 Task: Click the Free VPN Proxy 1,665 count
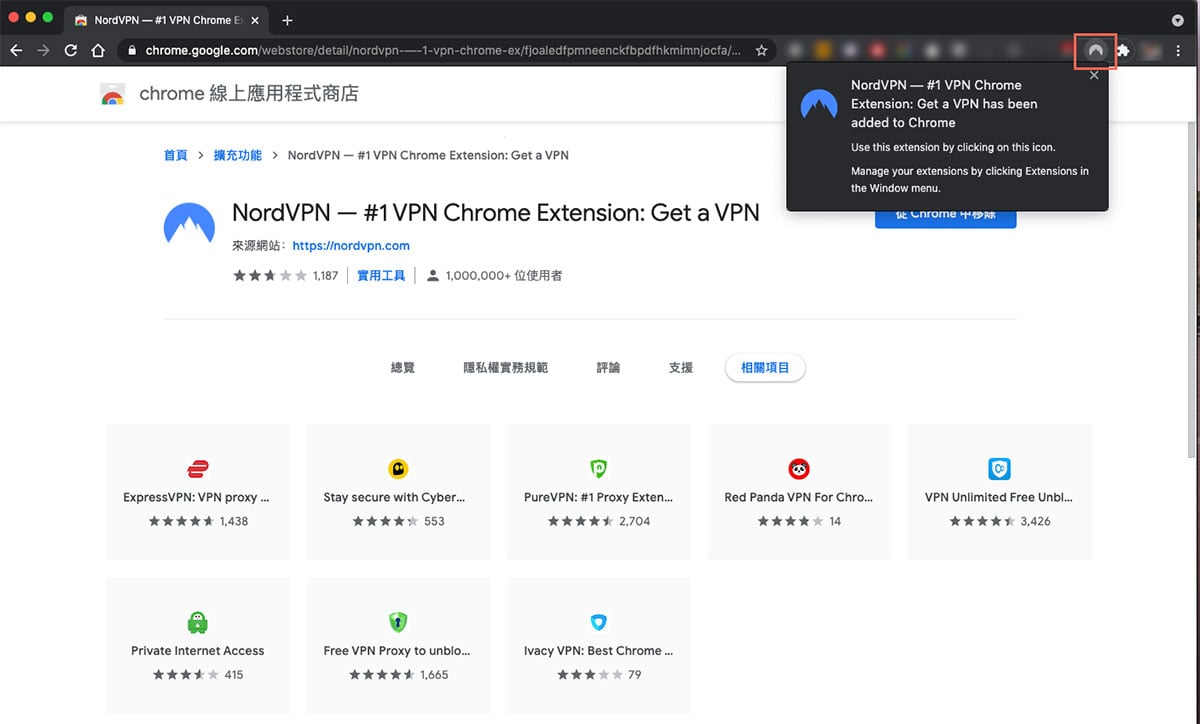pyautogui.click(x=434, y=675)
